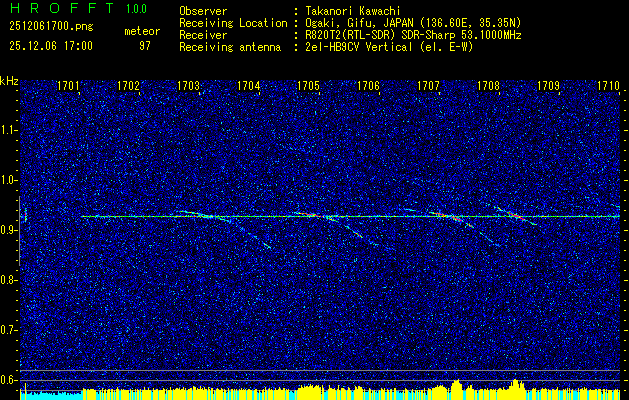Click the 1707 time marker
The height and width of the screenshot is (400, 629).
pyautogui.click(x=428, y=86)
